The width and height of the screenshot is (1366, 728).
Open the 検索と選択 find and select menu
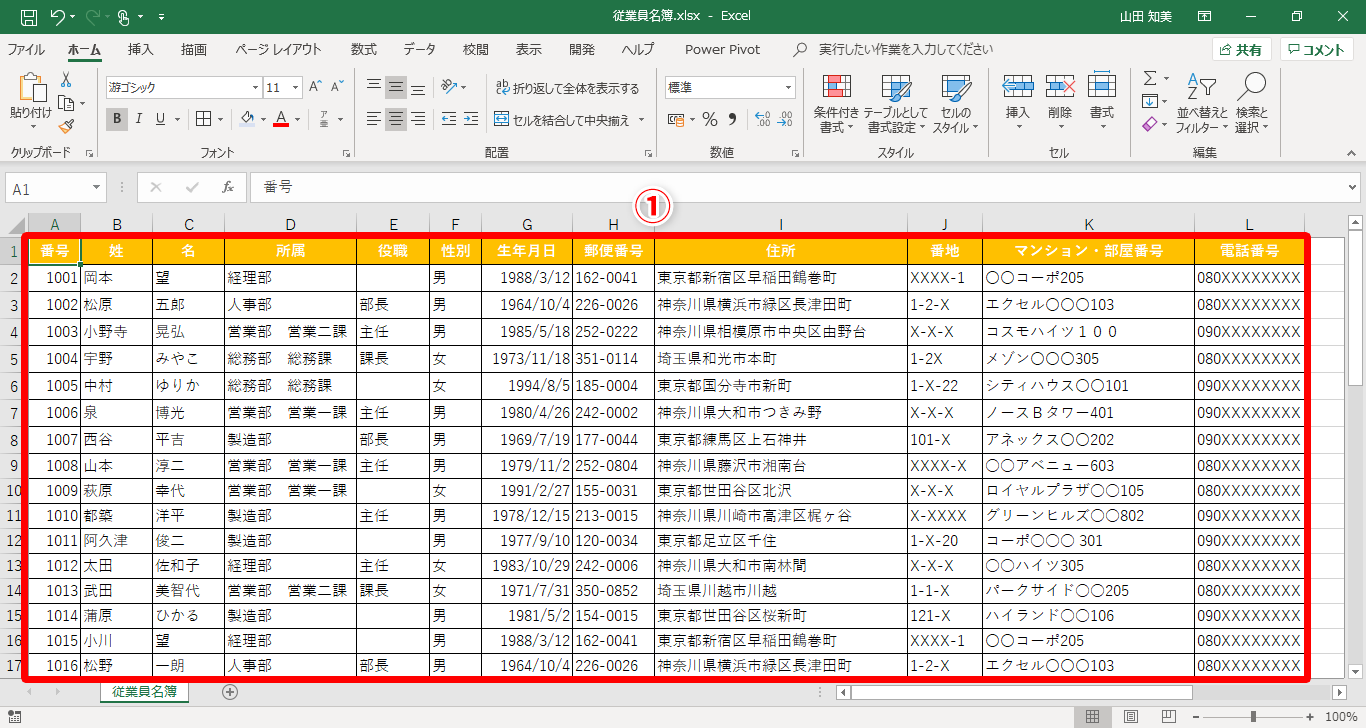click(1251, 104)
